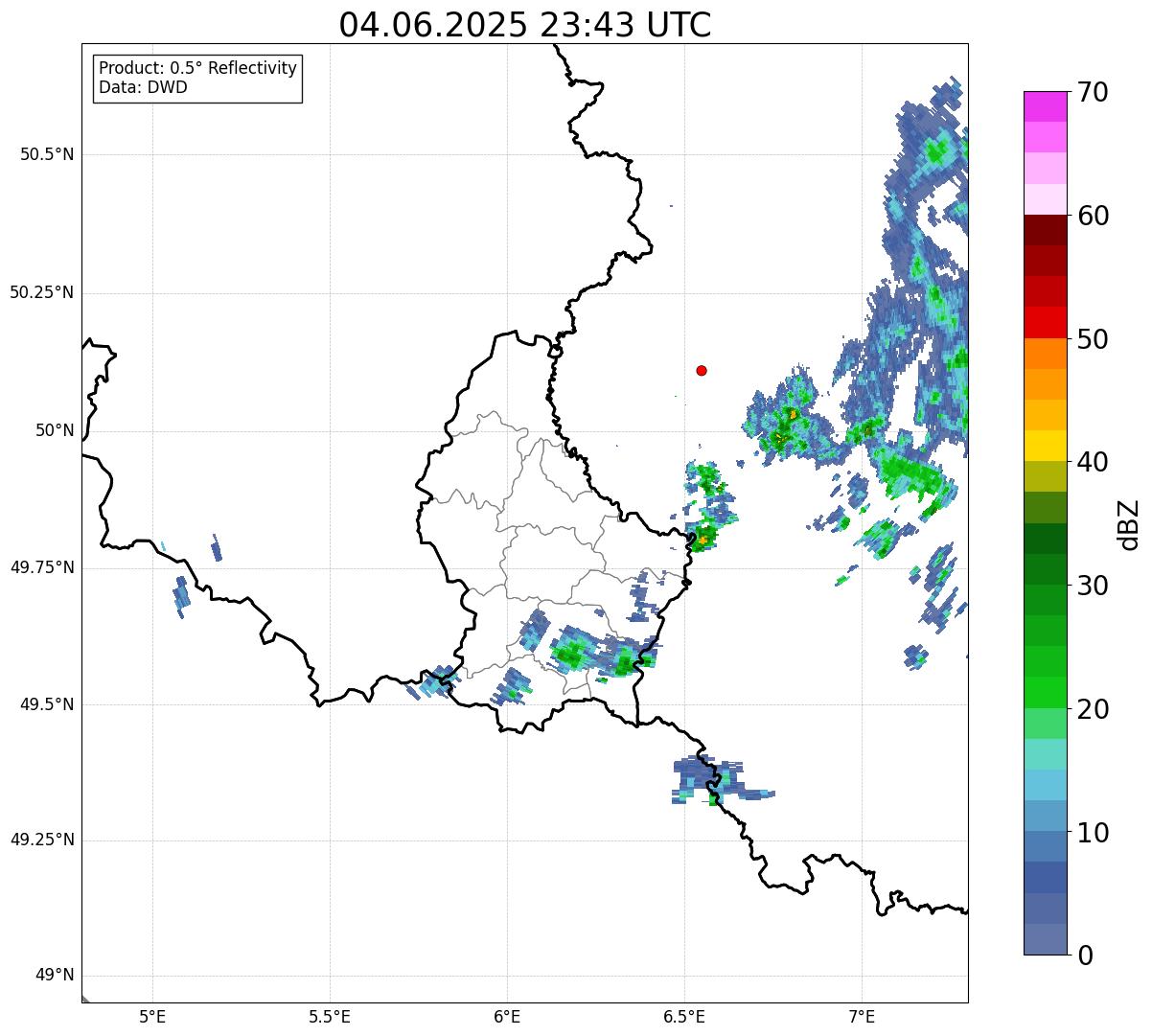This screenshot has width=1152, height=1036.
Task: Click the 50.5°N latitude label
Action: pyautogui.click(x=47, y=154)
